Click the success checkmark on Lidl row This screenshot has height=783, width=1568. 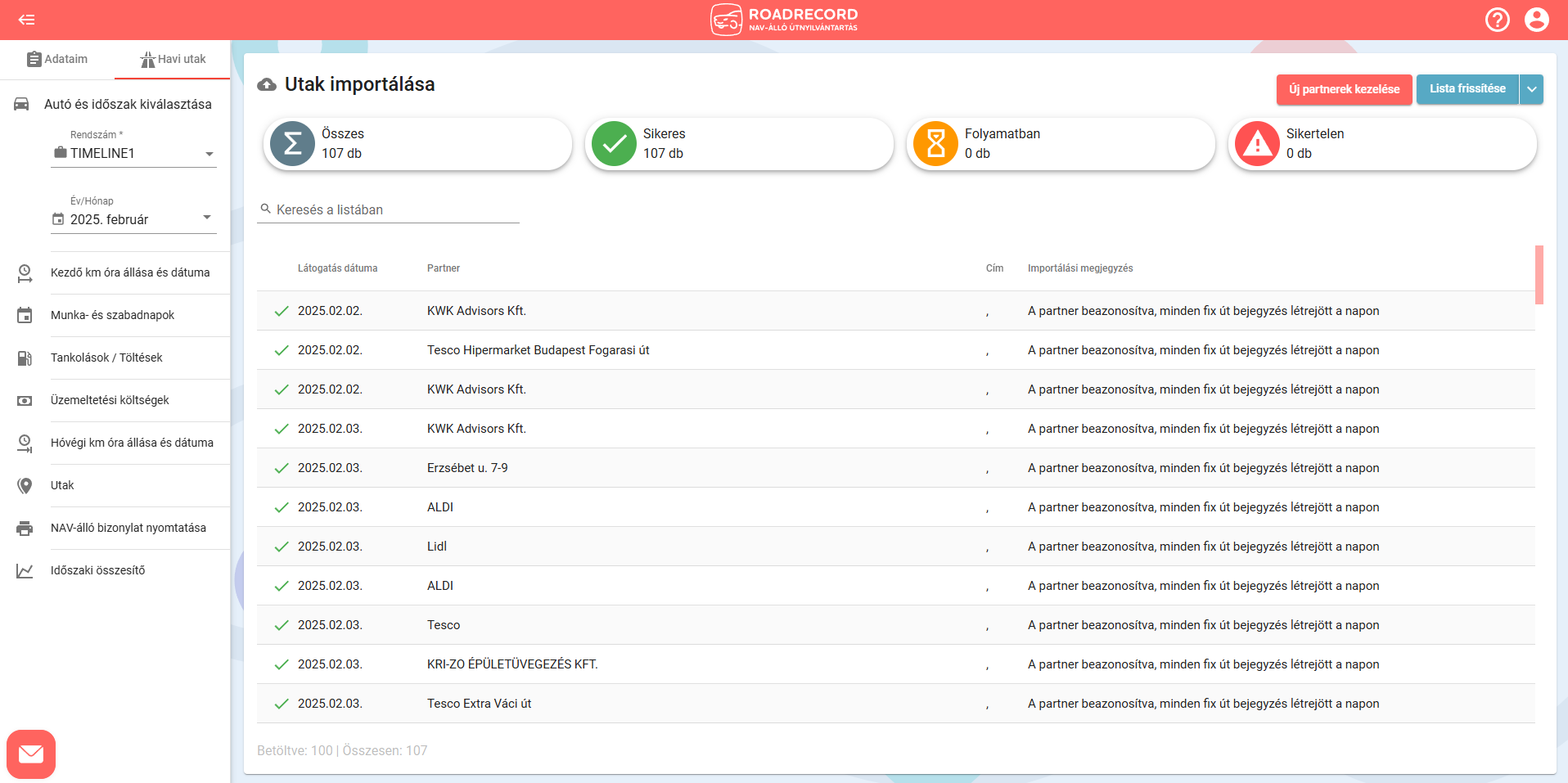(x=282, y=547)
